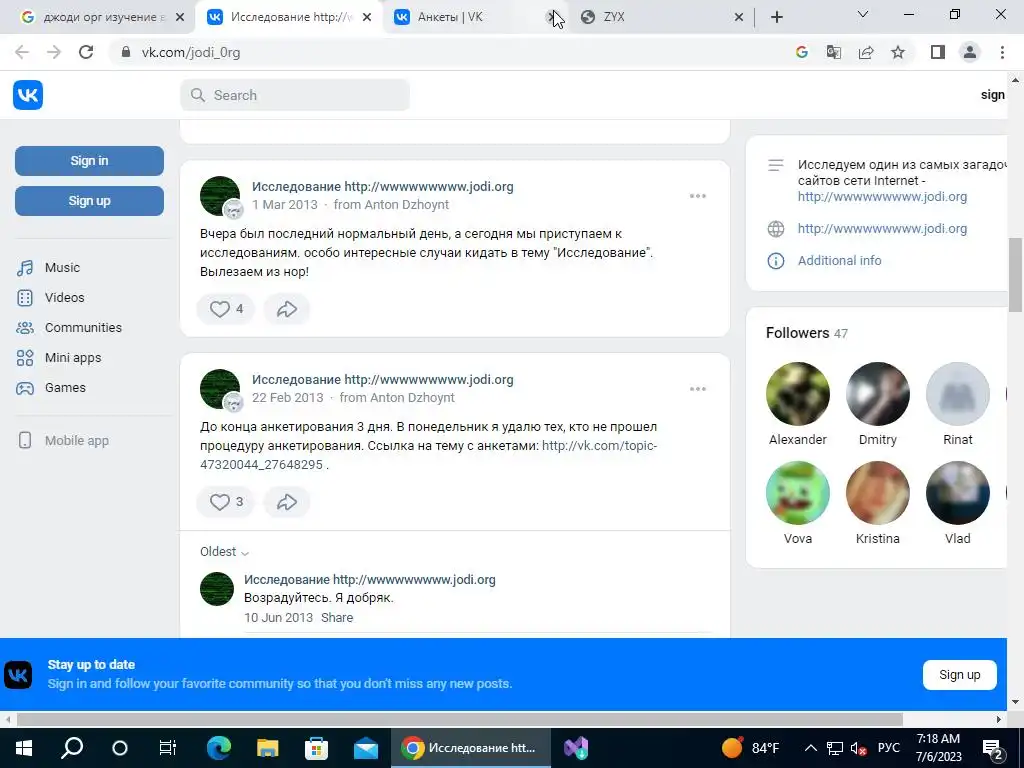Close the Исследование tab

[367, 17]
